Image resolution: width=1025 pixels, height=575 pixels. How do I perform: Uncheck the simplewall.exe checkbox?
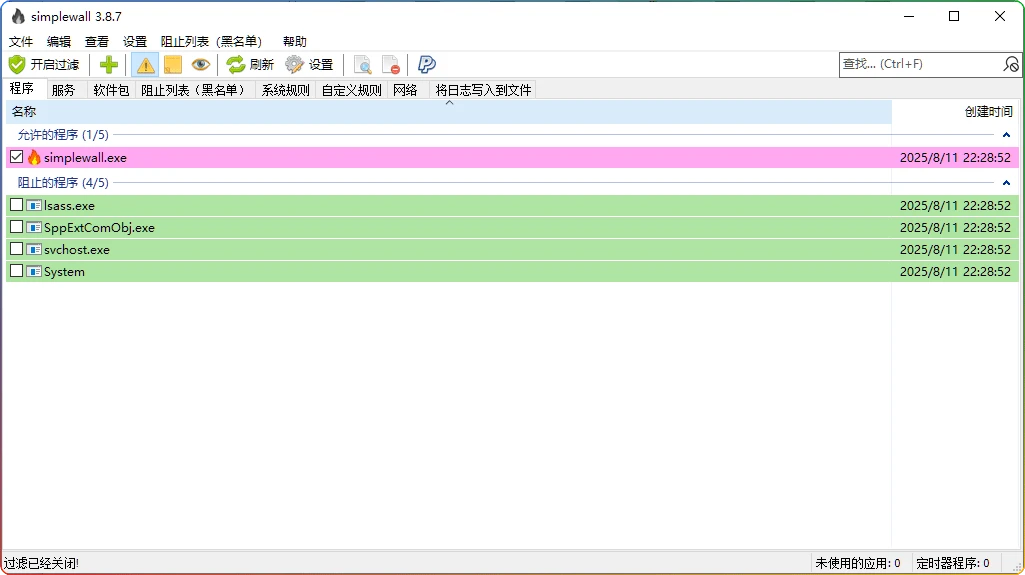[x=16, y=157]
